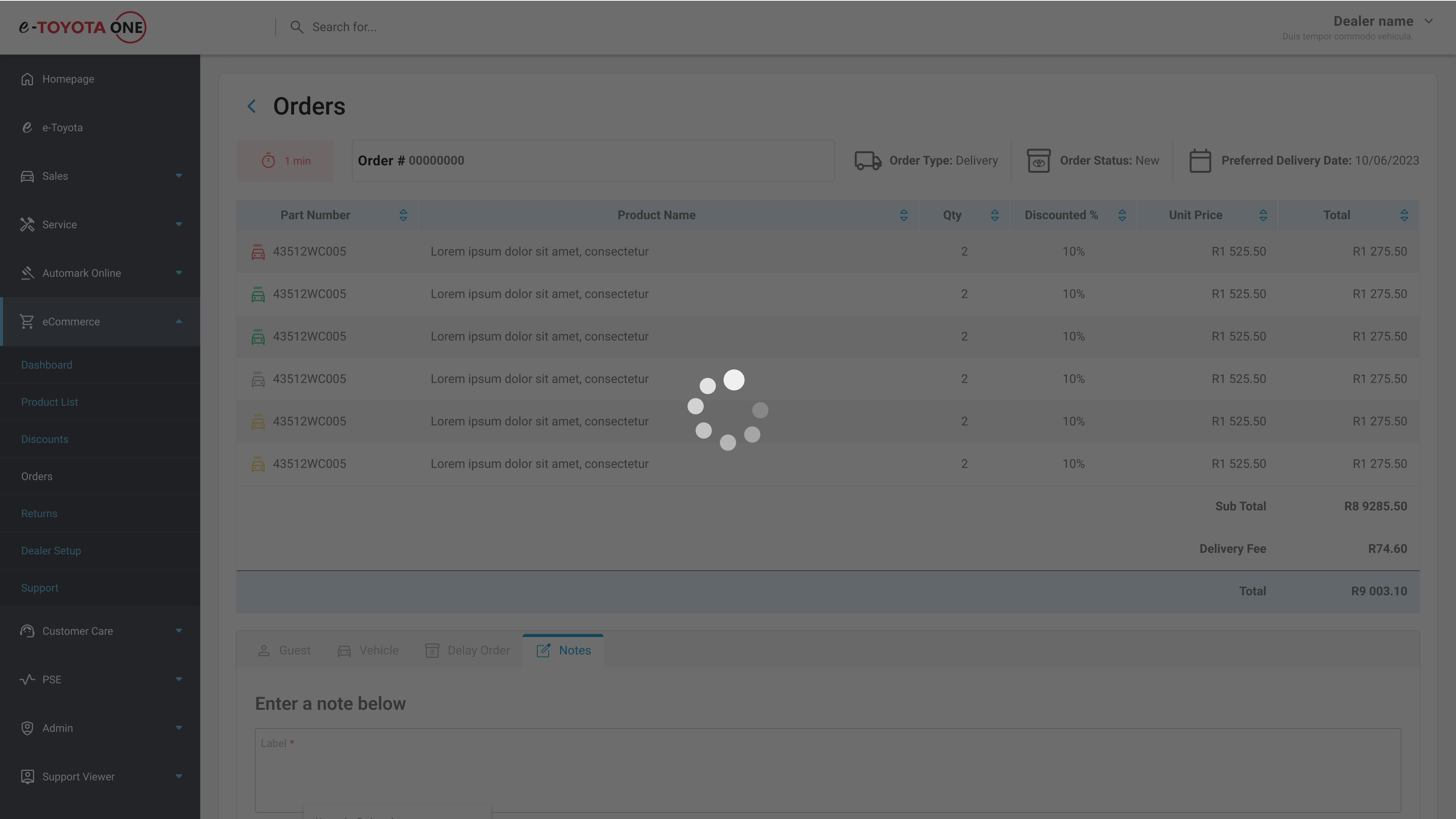Click the delivery truck icon
The image size is (1456, 819).
(868, 160)
